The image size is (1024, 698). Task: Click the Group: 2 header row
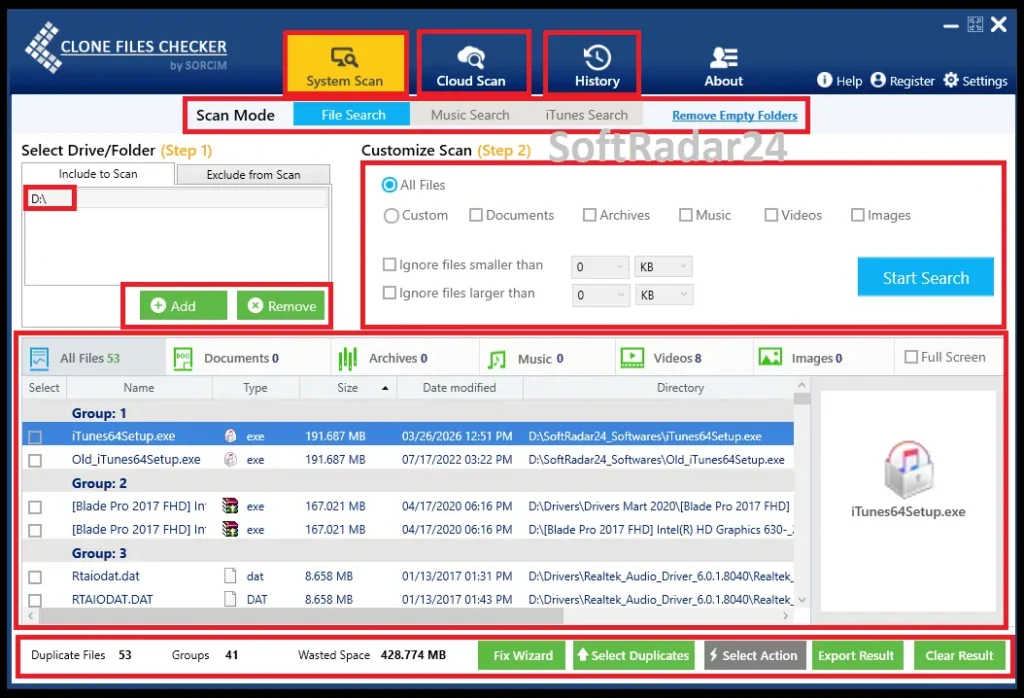[x=408, y=483]
